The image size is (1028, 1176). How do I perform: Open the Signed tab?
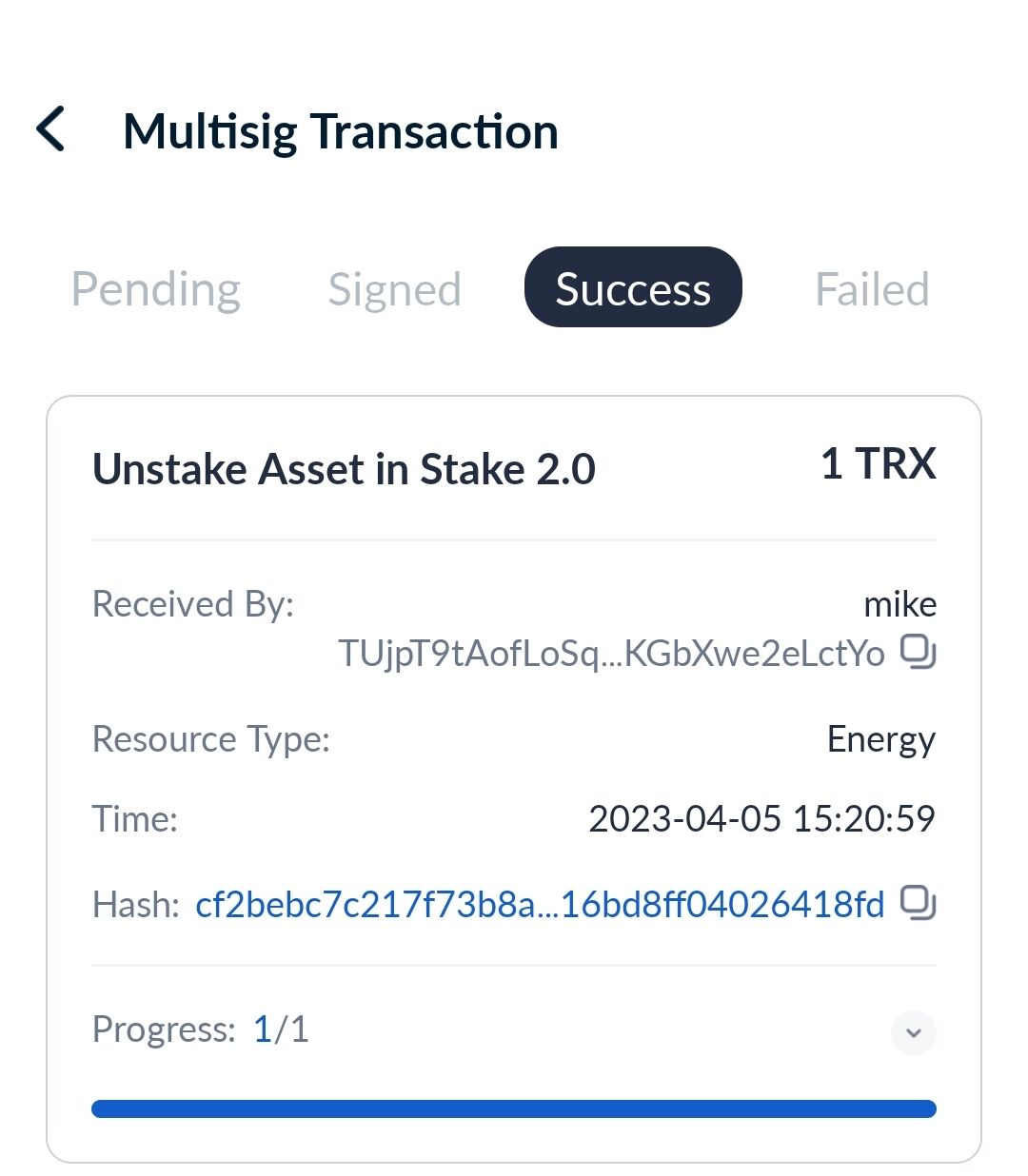click(394, 289)
